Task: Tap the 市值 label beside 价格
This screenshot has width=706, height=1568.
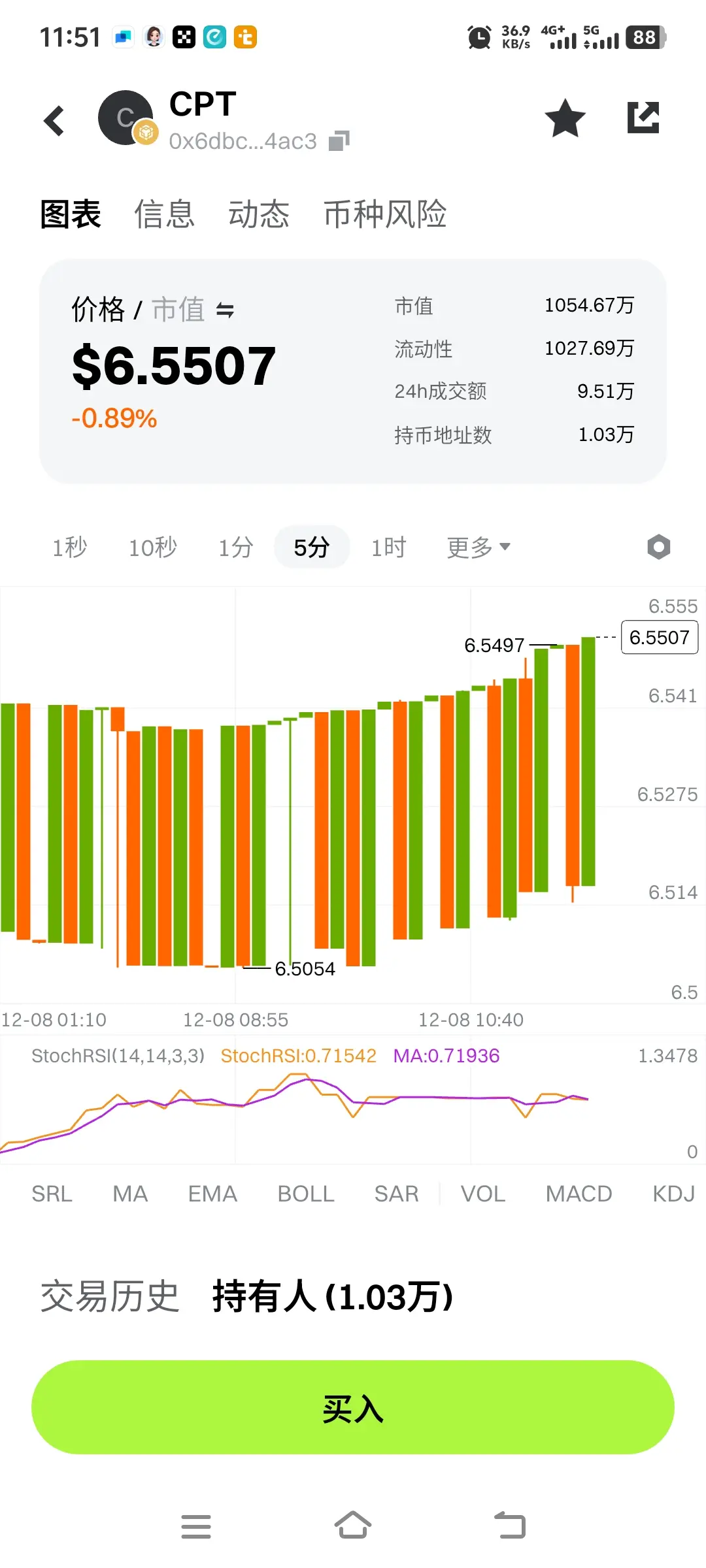Action: (x=178, y=310)
